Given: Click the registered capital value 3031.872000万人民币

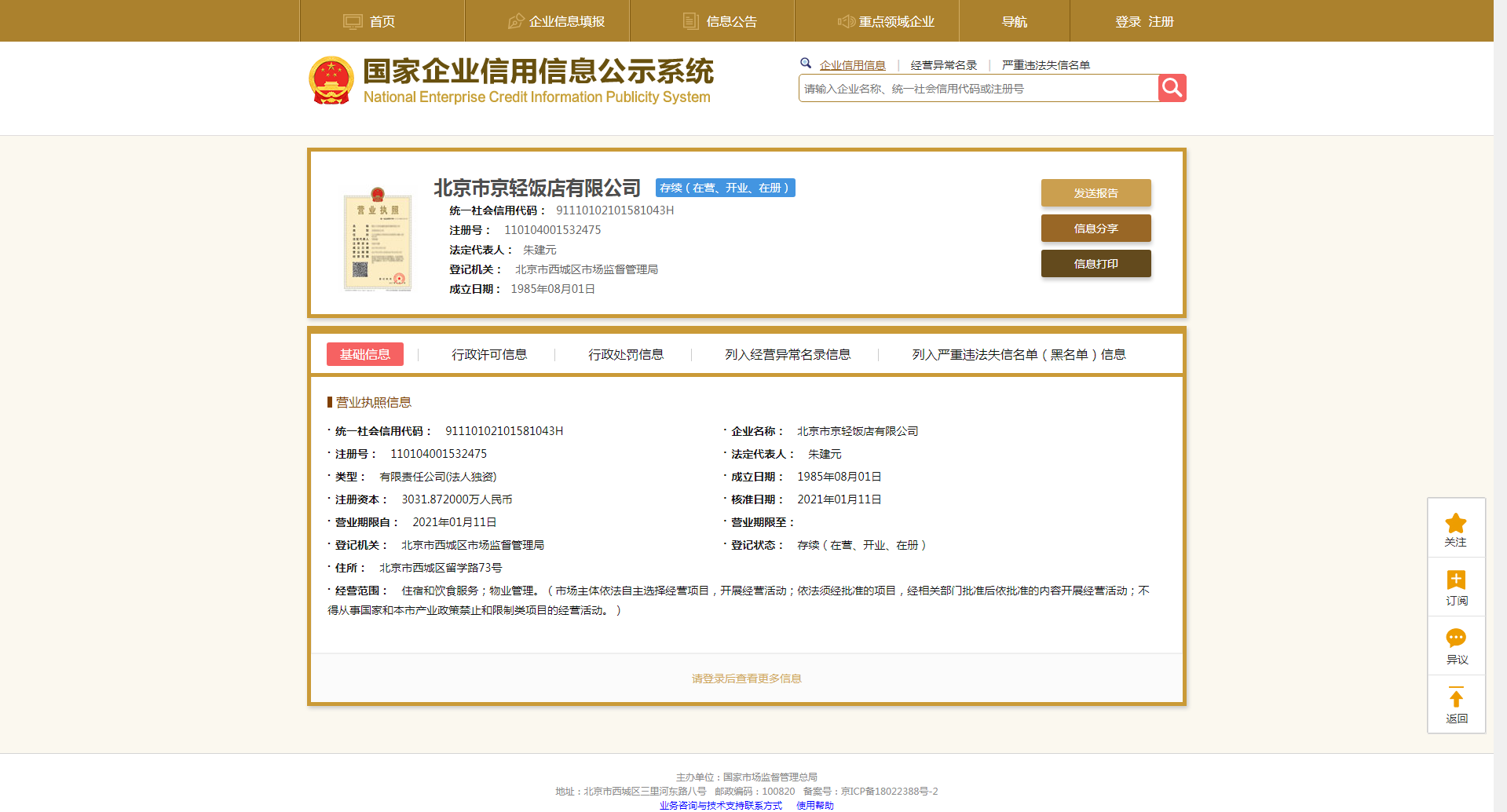Looking at the screenshot, I should point(456,499).
